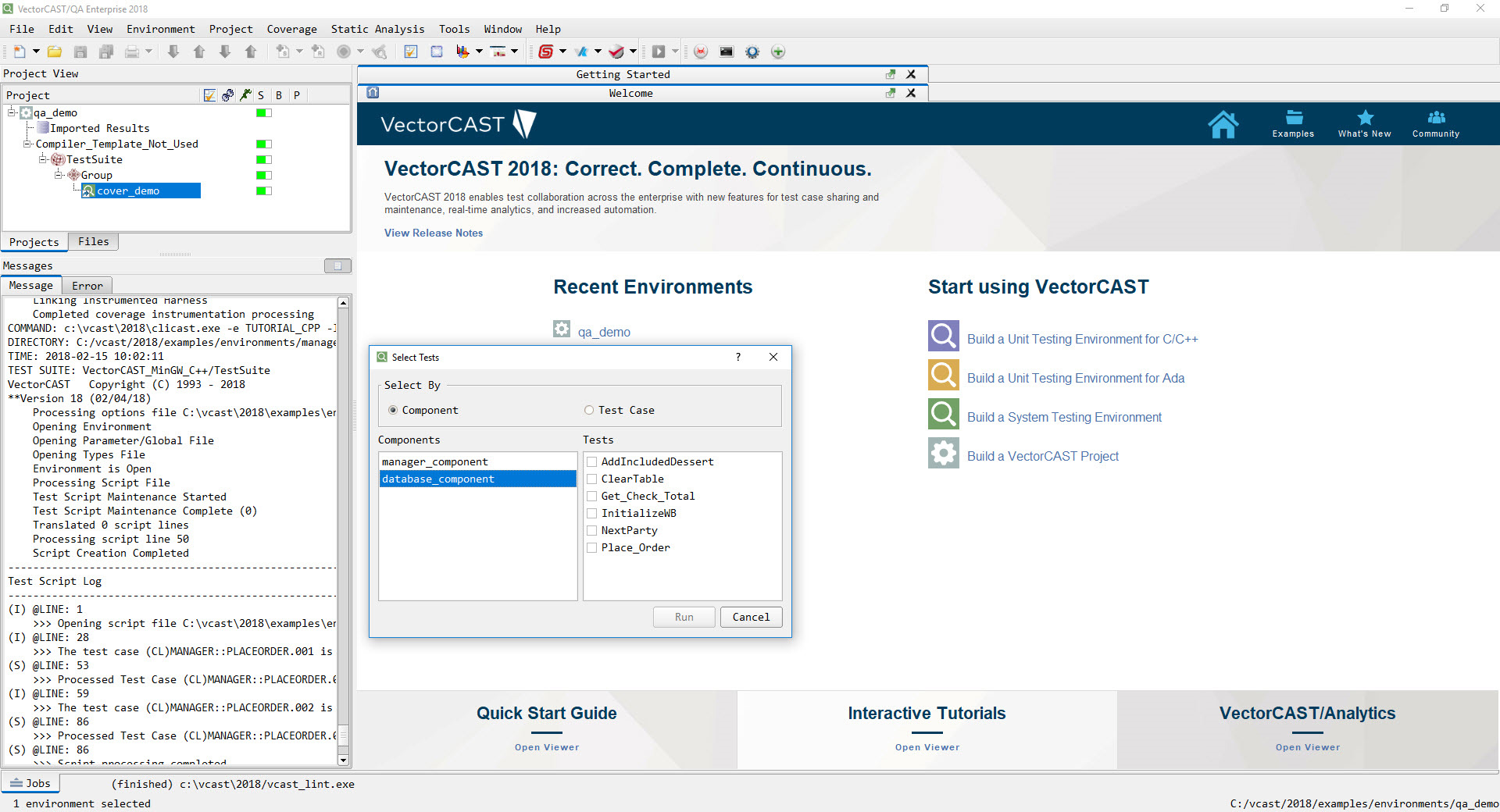Open dropdown arrow next to red checkmark icon

(633, 52)
